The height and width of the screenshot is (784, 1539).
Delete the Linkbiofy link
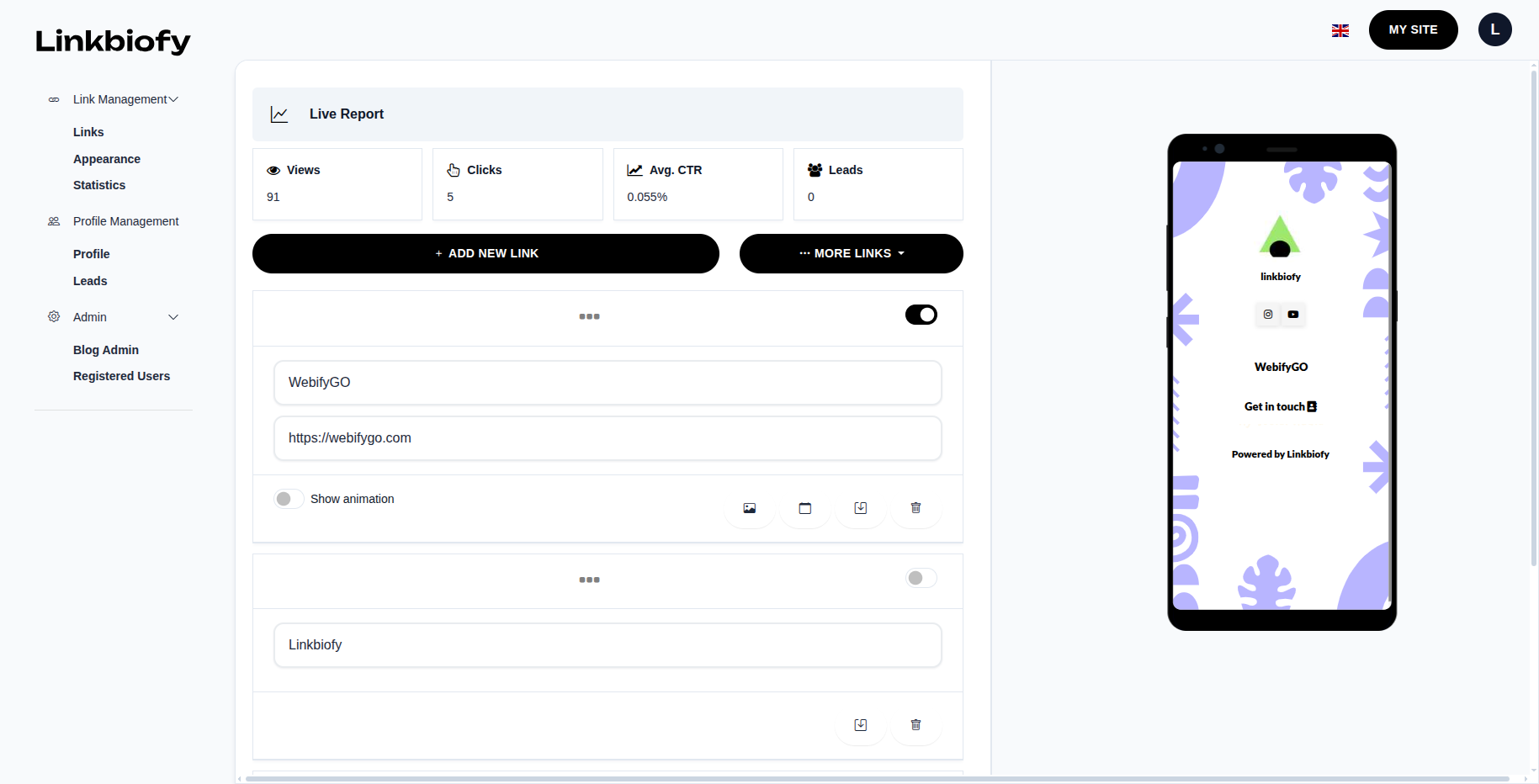click(916, 725)
